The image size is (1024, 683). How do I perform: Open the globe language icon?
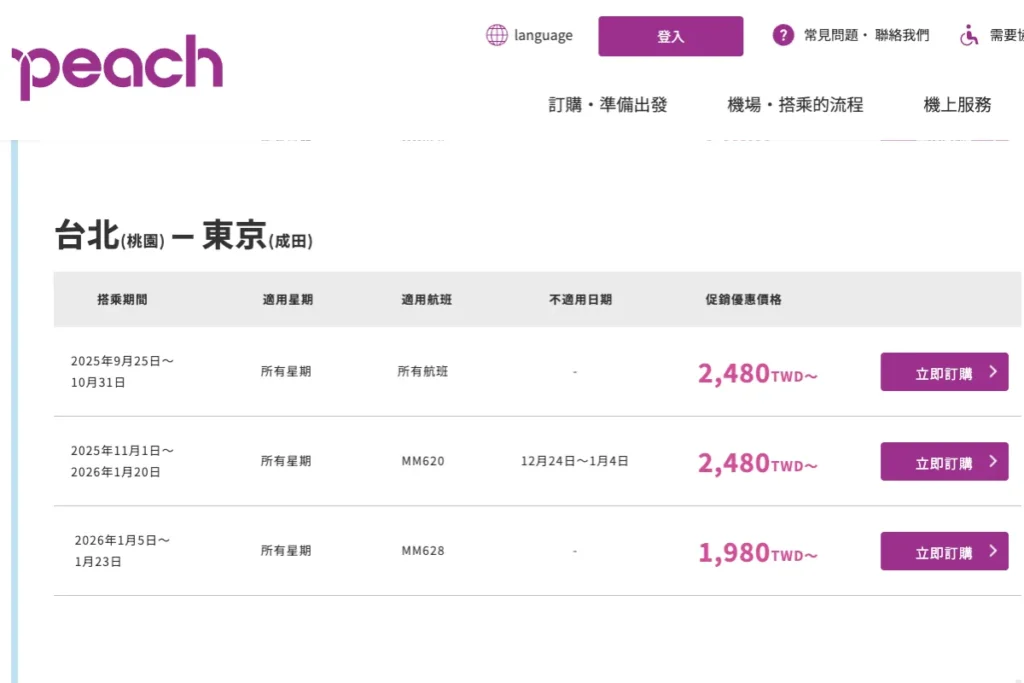pyautogui.click(x=496, y=35)
